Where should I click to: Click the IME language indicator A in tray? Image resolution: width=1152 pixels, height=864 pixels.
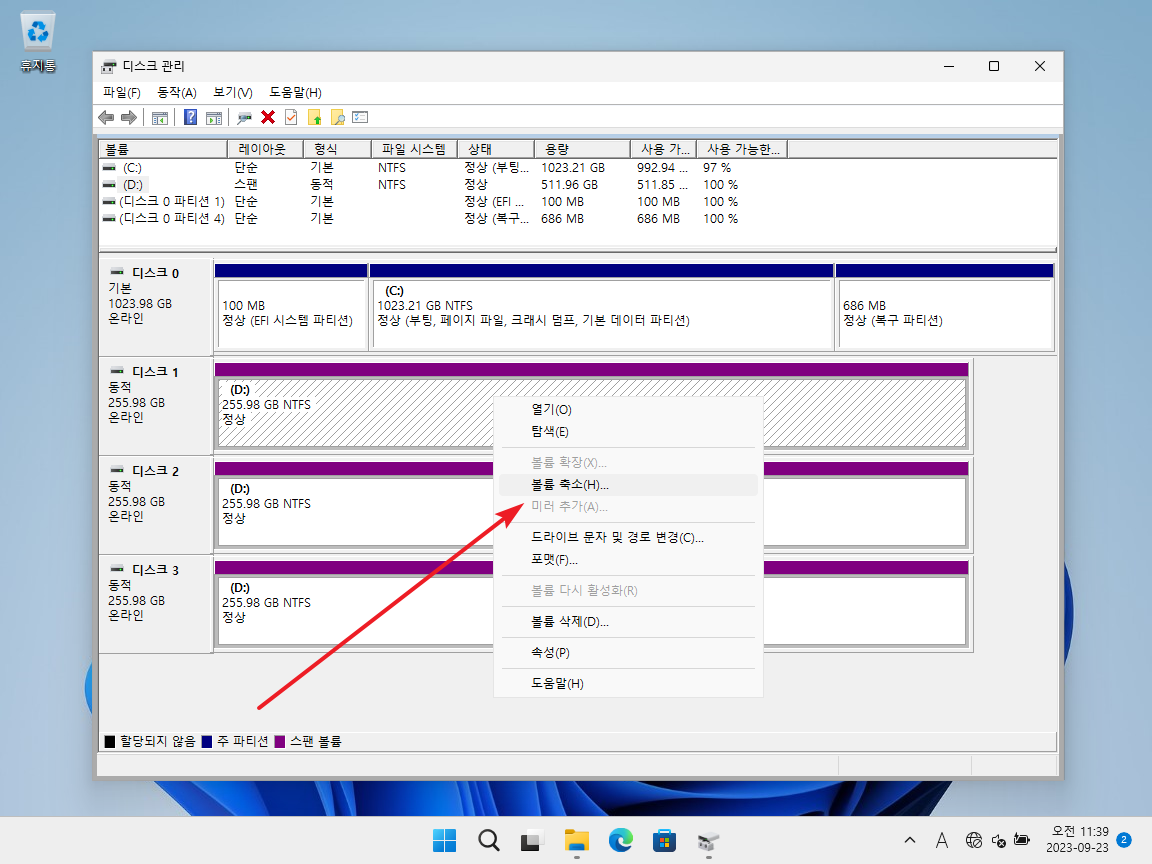click(x=942, y=840)
